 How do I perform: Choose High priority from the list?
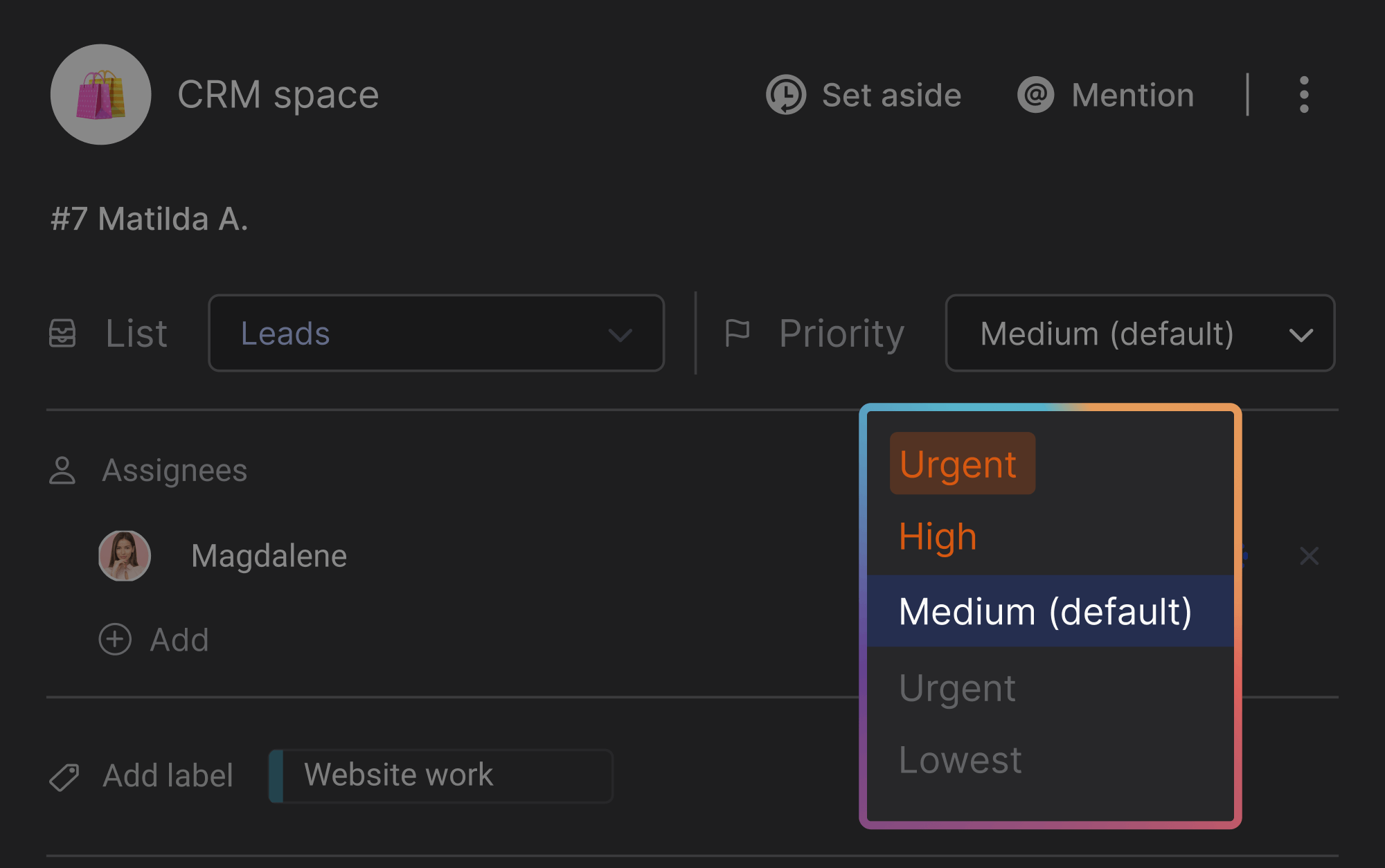click(938, 537)
